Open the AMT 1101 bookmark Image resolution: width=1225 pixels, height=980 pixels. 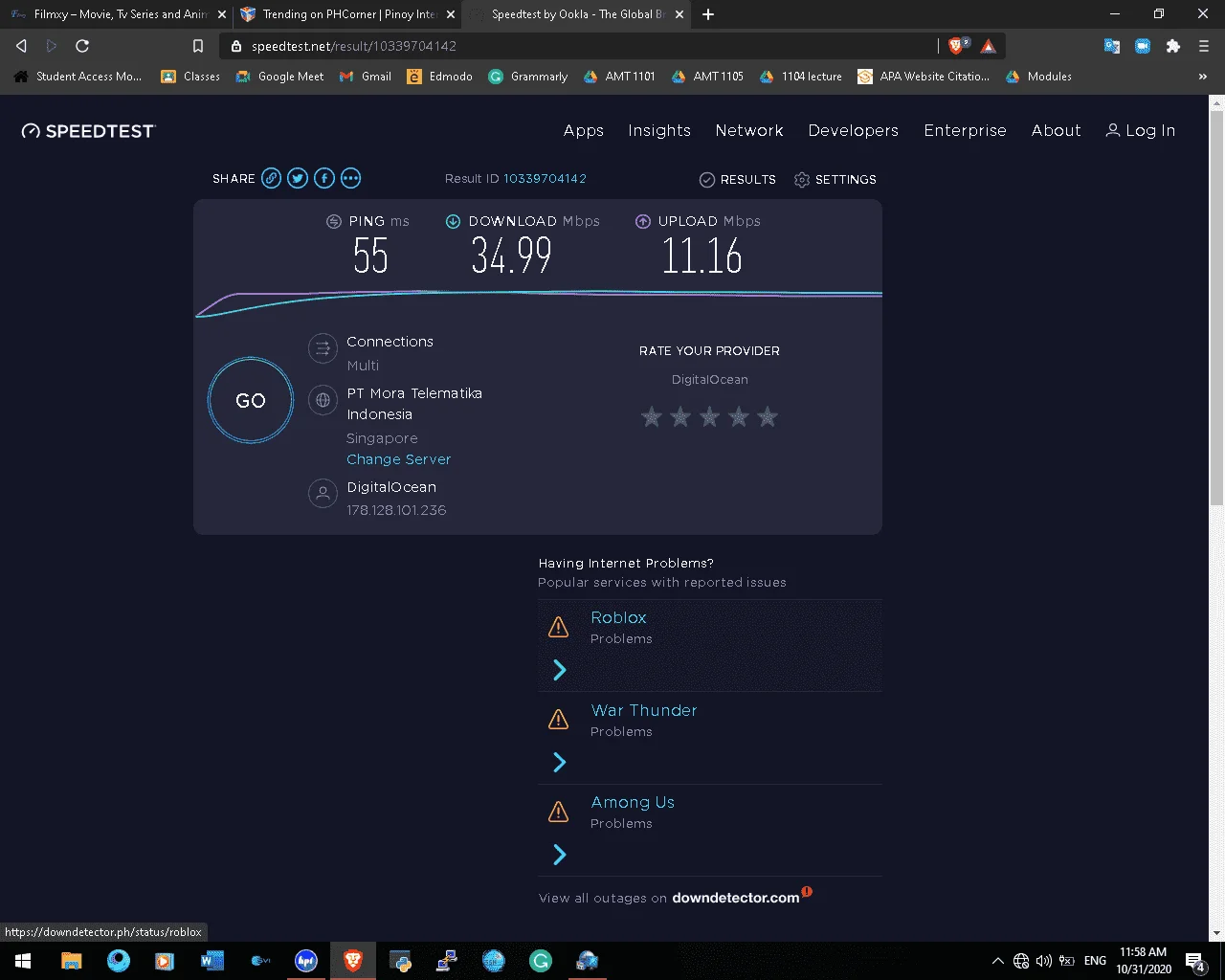619,77
